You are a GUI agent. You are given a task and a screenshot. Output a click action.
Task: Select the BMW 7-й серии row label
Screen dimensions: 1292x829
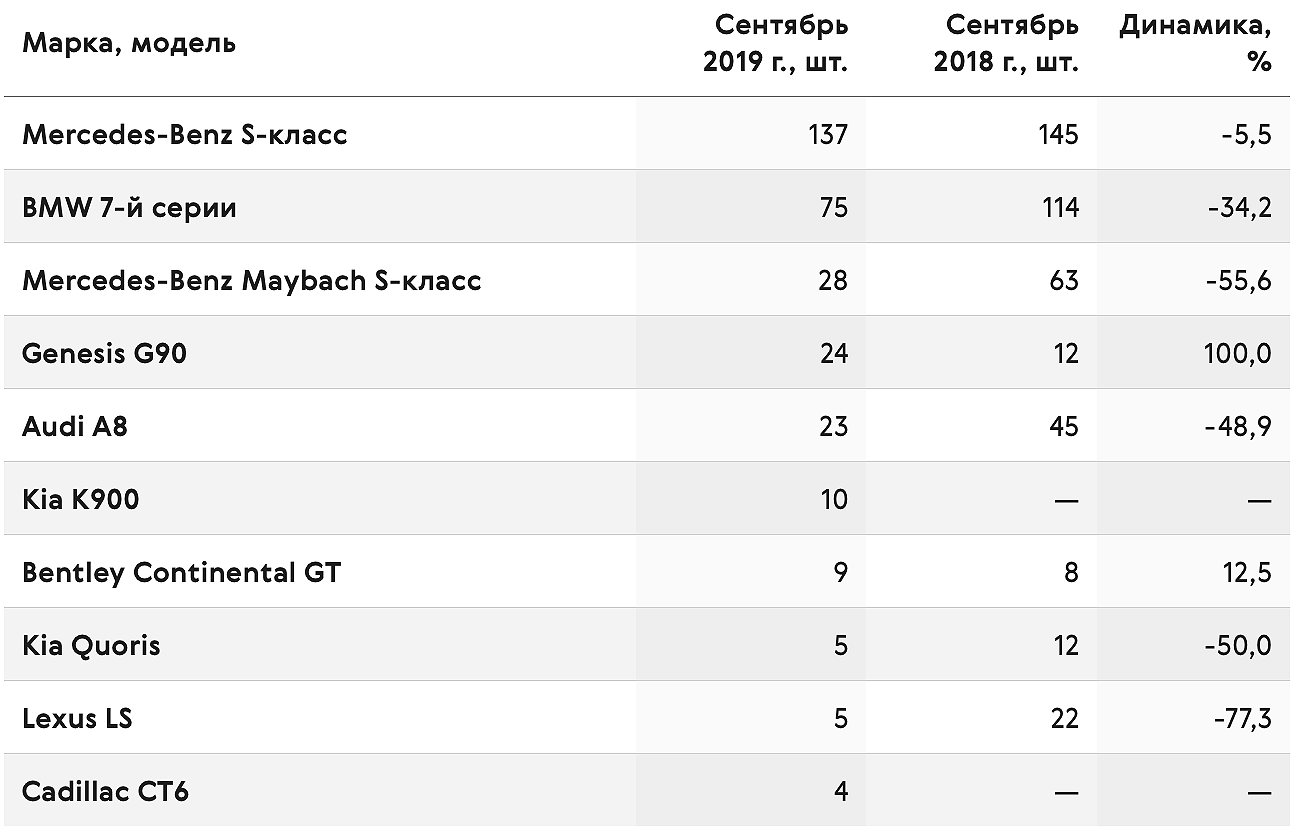pyautogui.click(x=129, y=207)
